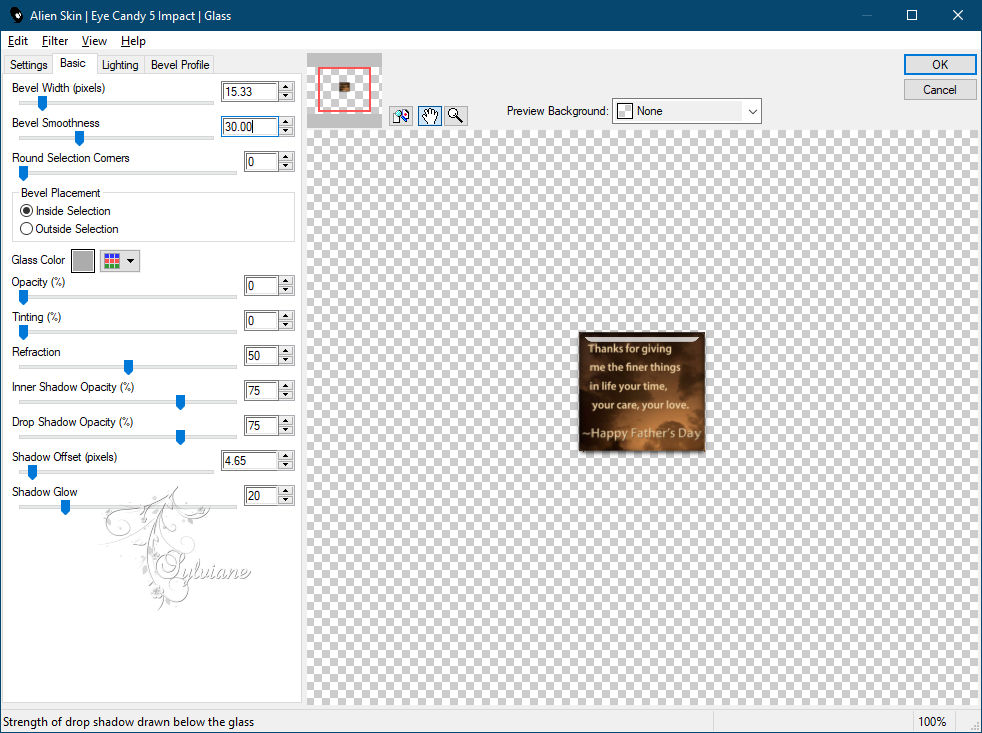This screenshot has height=733, width=982.
Task: Adjust Inner Shadow Opacity spinner arrows
Action: (x=286, y=391)
